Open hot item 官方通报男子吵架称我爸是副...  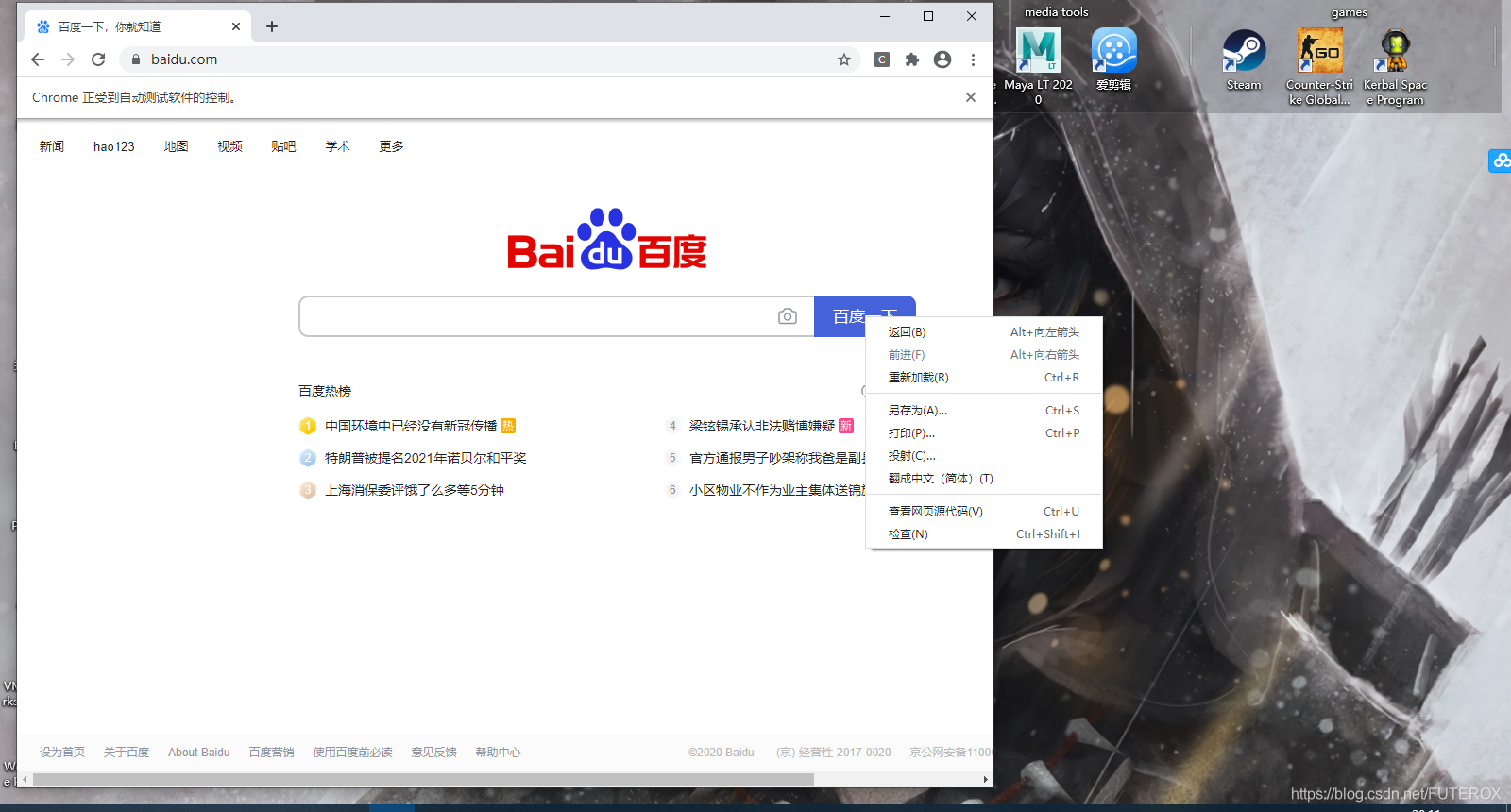click(x=777, y=458)
